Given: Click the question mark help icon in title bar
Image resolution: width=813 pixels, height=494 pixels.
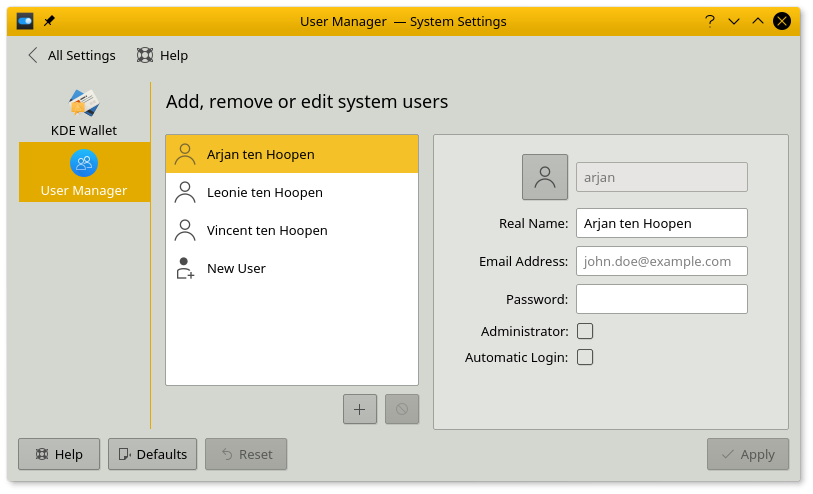Looking at the screenshot, I should pos(709,21).
